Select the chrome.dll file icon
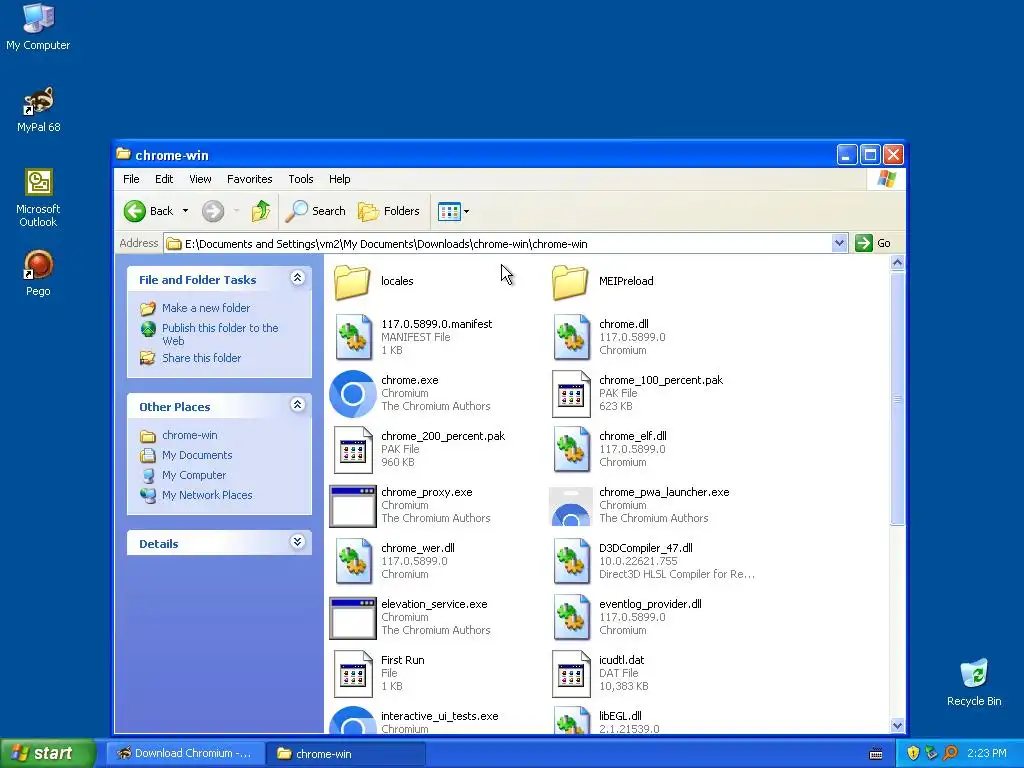The height and width of the screenshot is (768, 1024). point(571,337)
